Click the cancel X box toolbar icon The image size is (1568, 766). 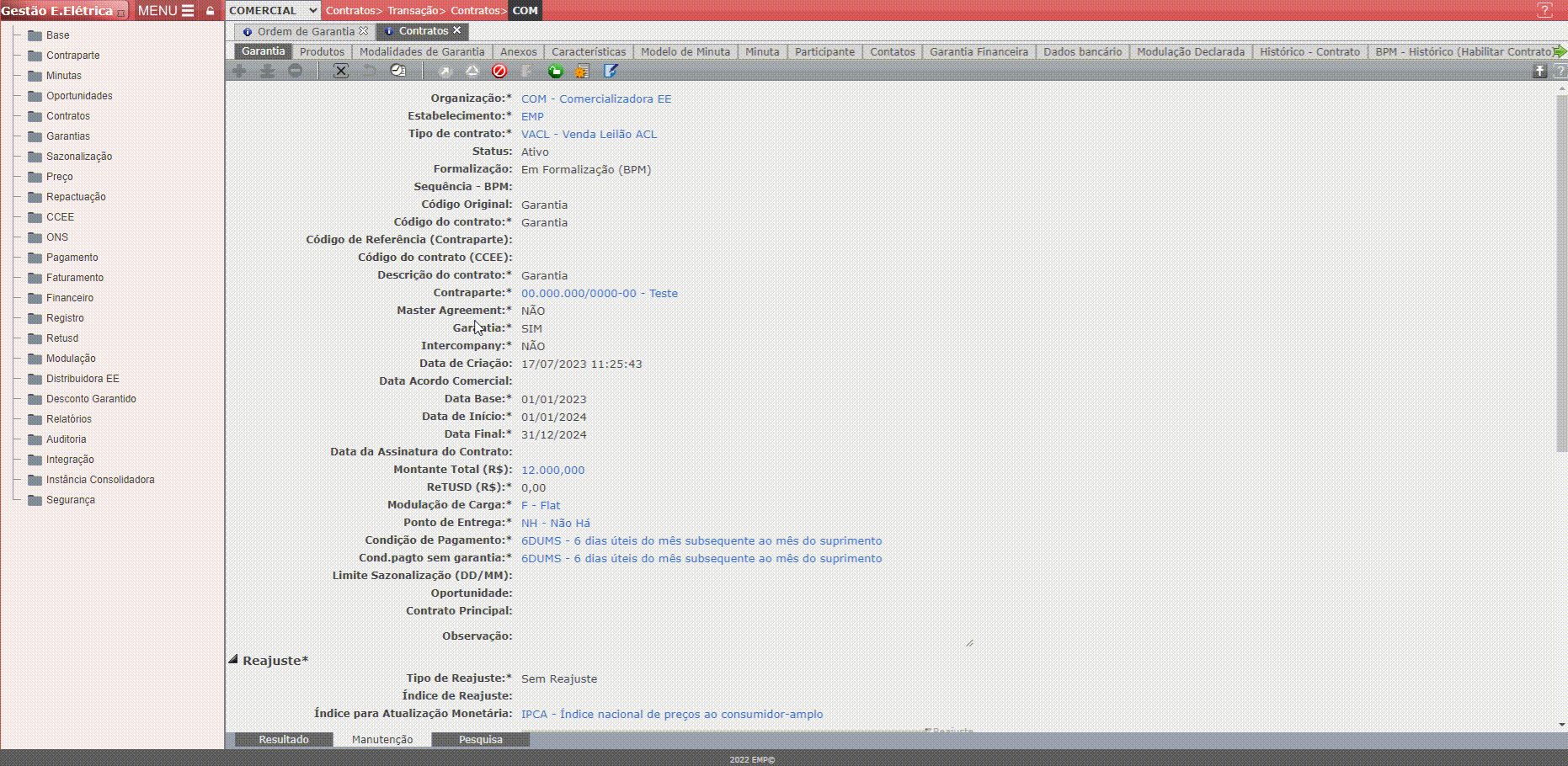(x=341, y=72)
